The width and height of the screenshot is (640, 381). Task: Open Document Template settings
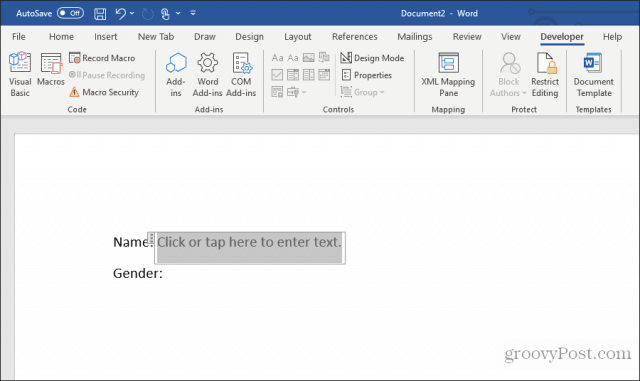click(593, 75)
